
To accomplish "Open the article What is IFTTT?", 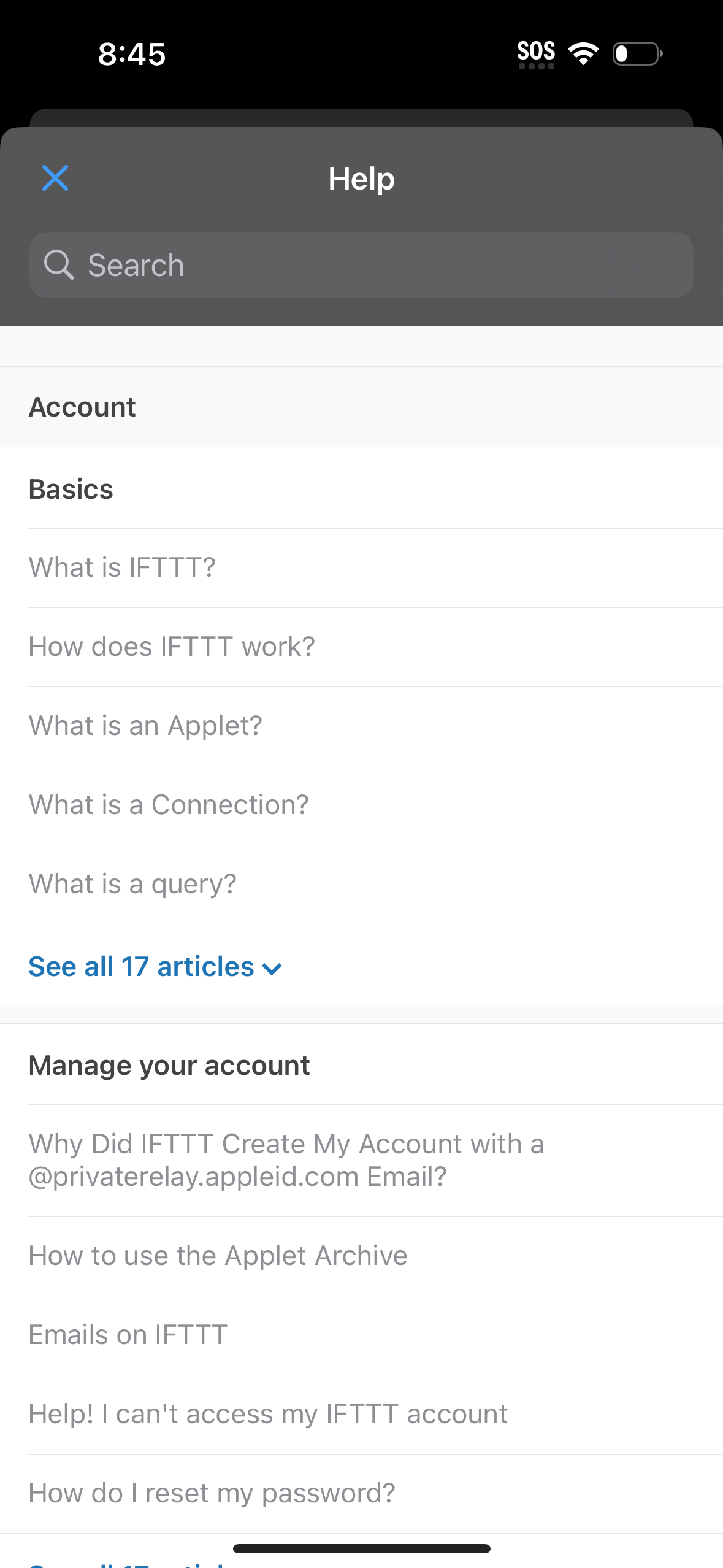I will pos(122,567).
